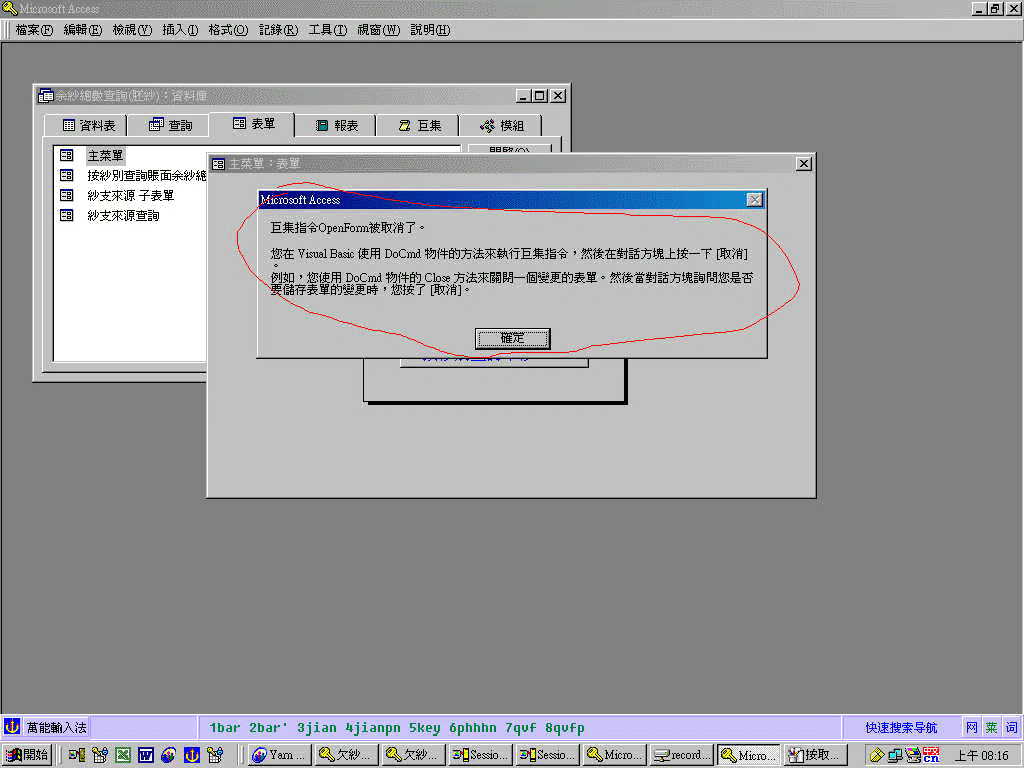Open the 模組 tab in database window

click(502, 125)
